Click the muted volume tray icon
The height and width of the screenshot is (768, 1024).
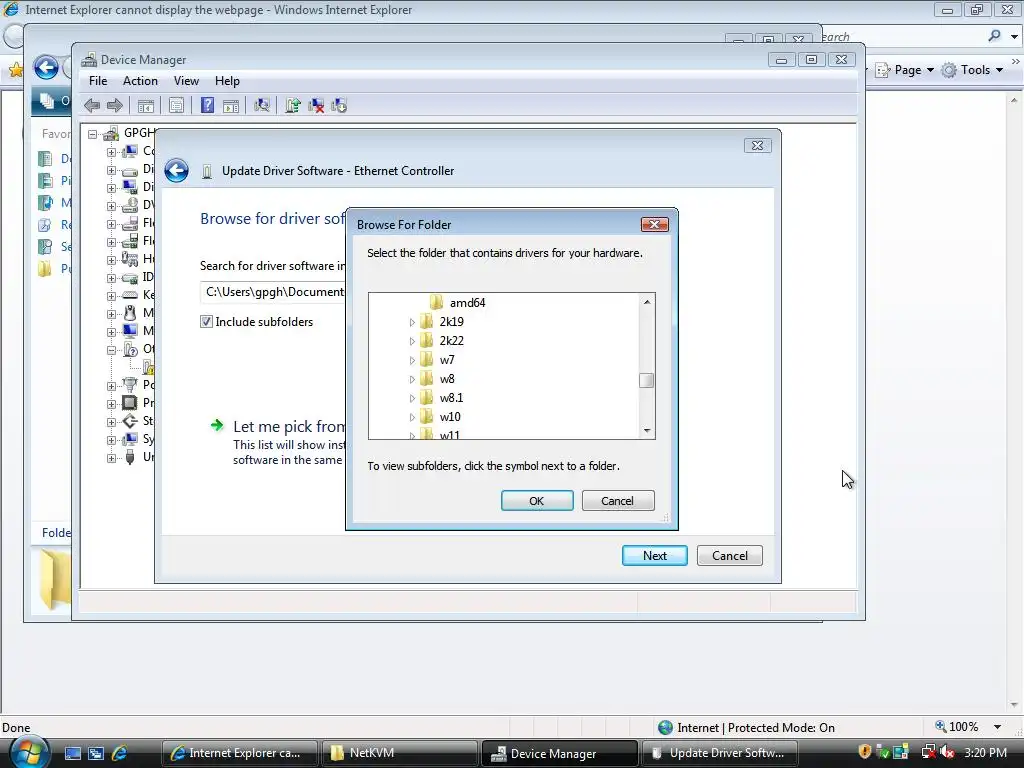point(947,752)
